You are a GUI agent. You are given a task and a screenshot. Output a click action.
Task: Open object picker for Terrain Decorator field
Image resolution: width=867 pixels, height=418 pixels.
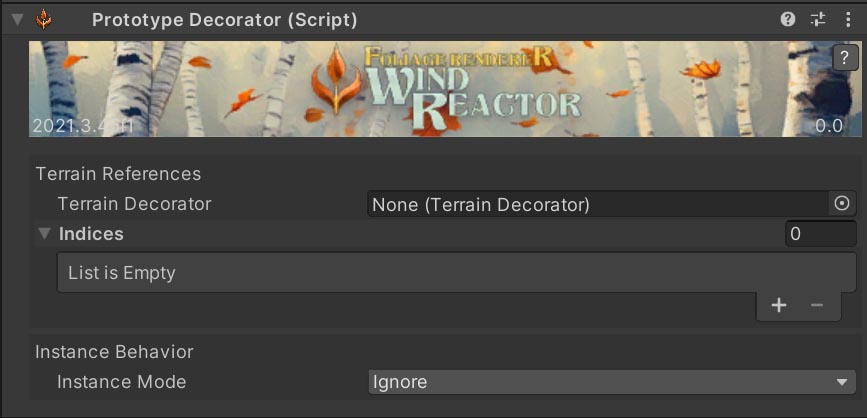[842, 204]
